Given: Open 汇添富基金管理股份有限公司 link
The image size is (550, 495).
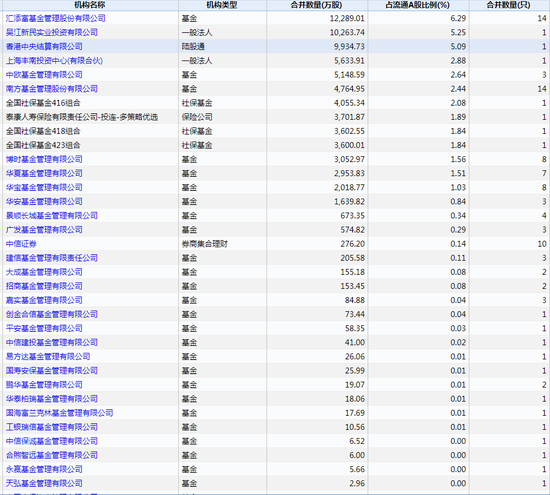Looking at the screenshot, I should tap(55, 18).
